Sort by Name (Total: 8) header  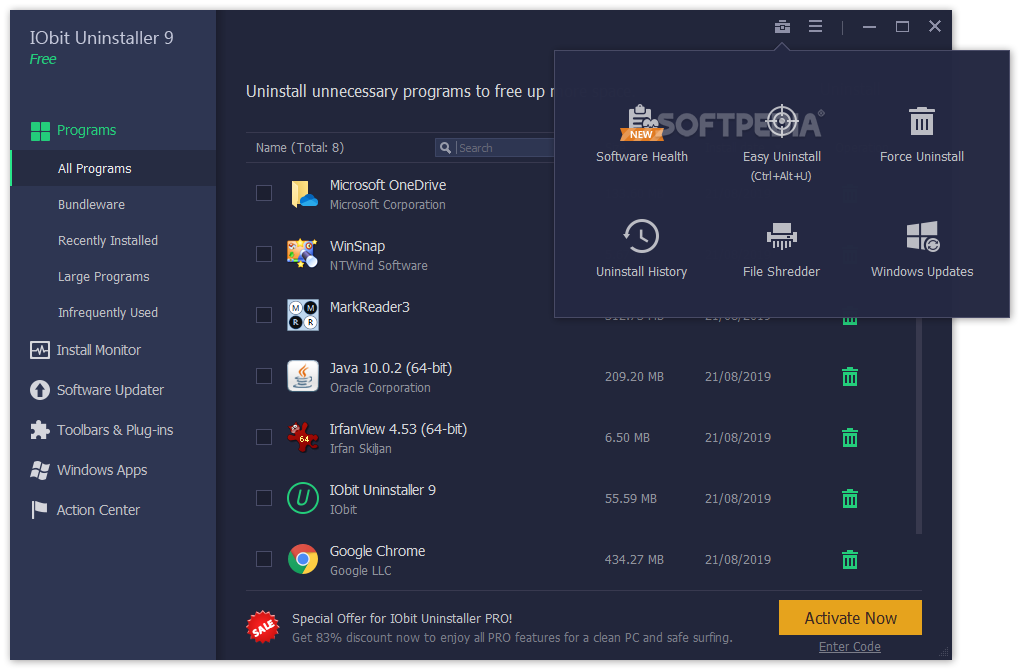click(299, 148)
